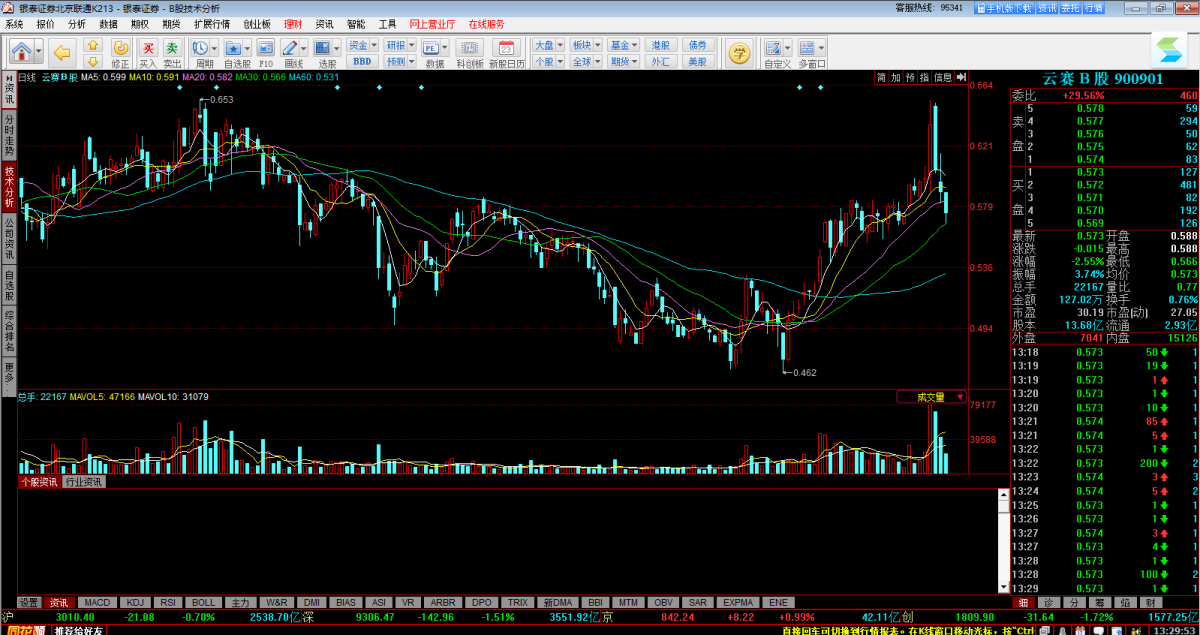Open the 网上营业厅 menu
The width and height of the screenshot is (1200, 635).
[x=432, y=23]
